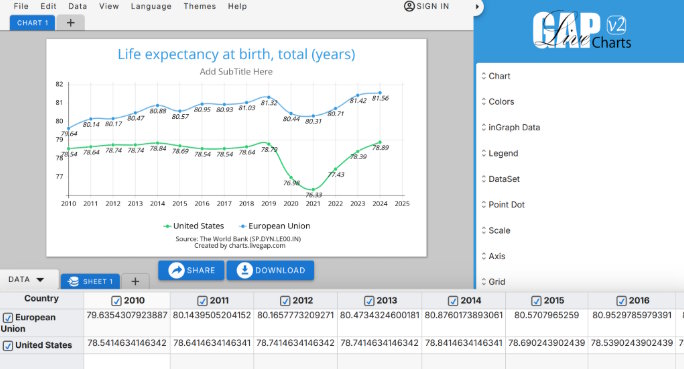Open the View menu
The width and height of the screenshot is (684, 369).
109,6
